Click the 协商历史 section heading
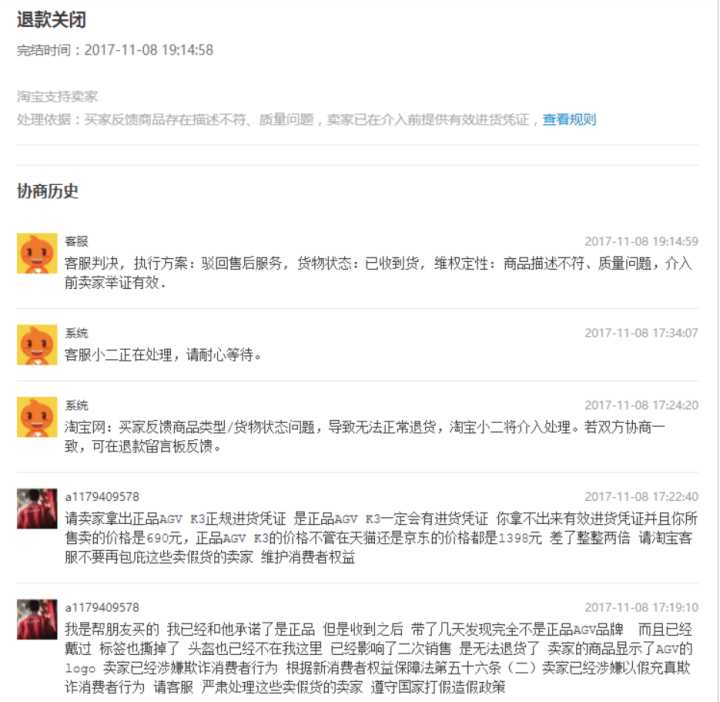This screenshot has width=720, height=702. coord(48,191)
